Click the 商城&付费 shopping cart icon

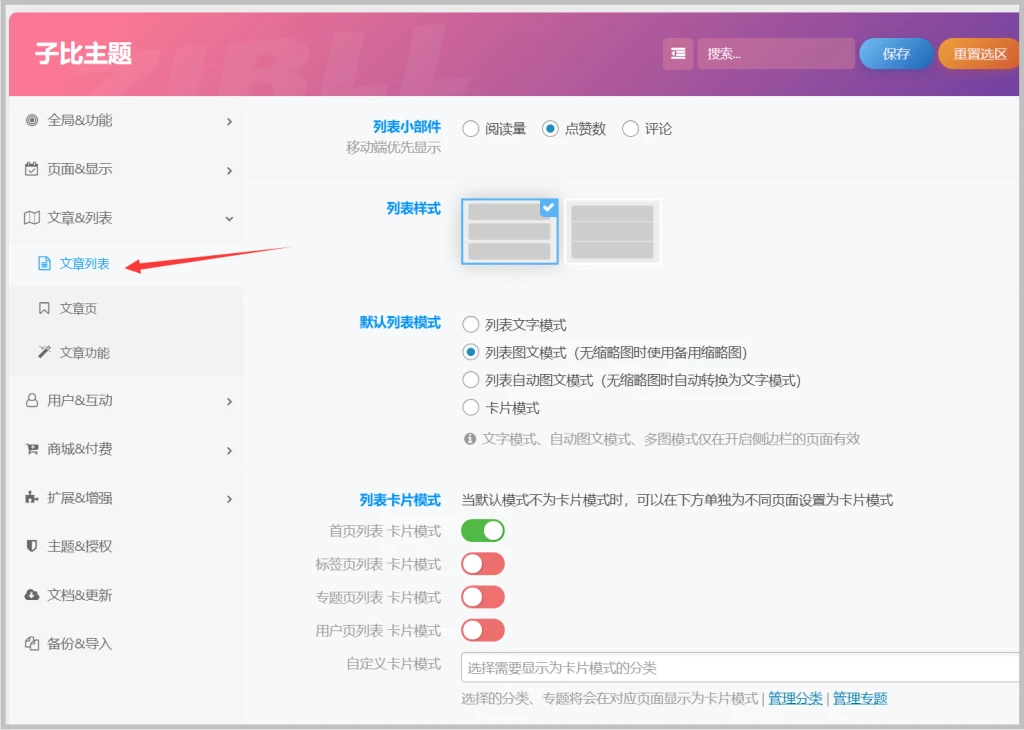(x=31, y=449)
